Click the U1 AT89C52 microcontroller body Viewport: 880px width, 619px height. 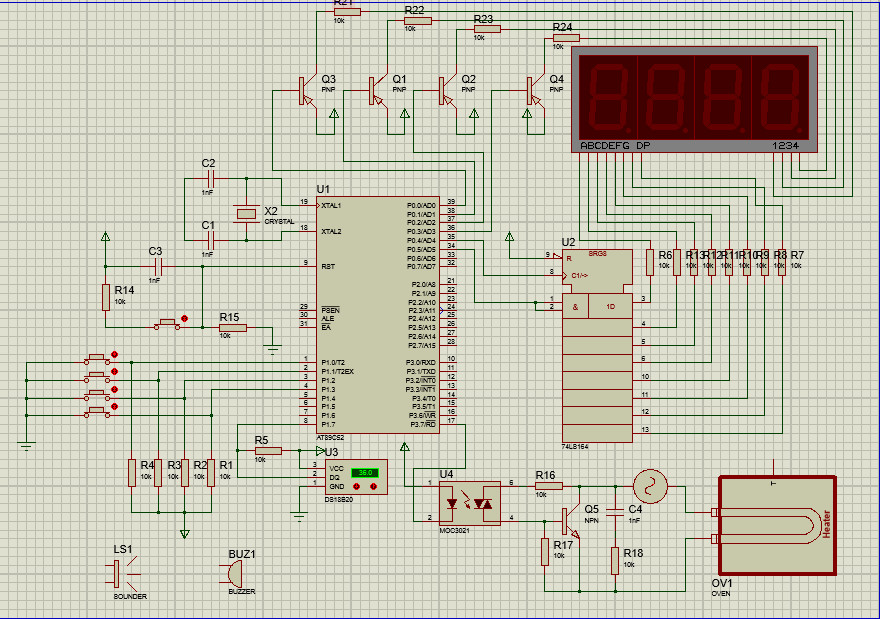[x=378, y=315]
